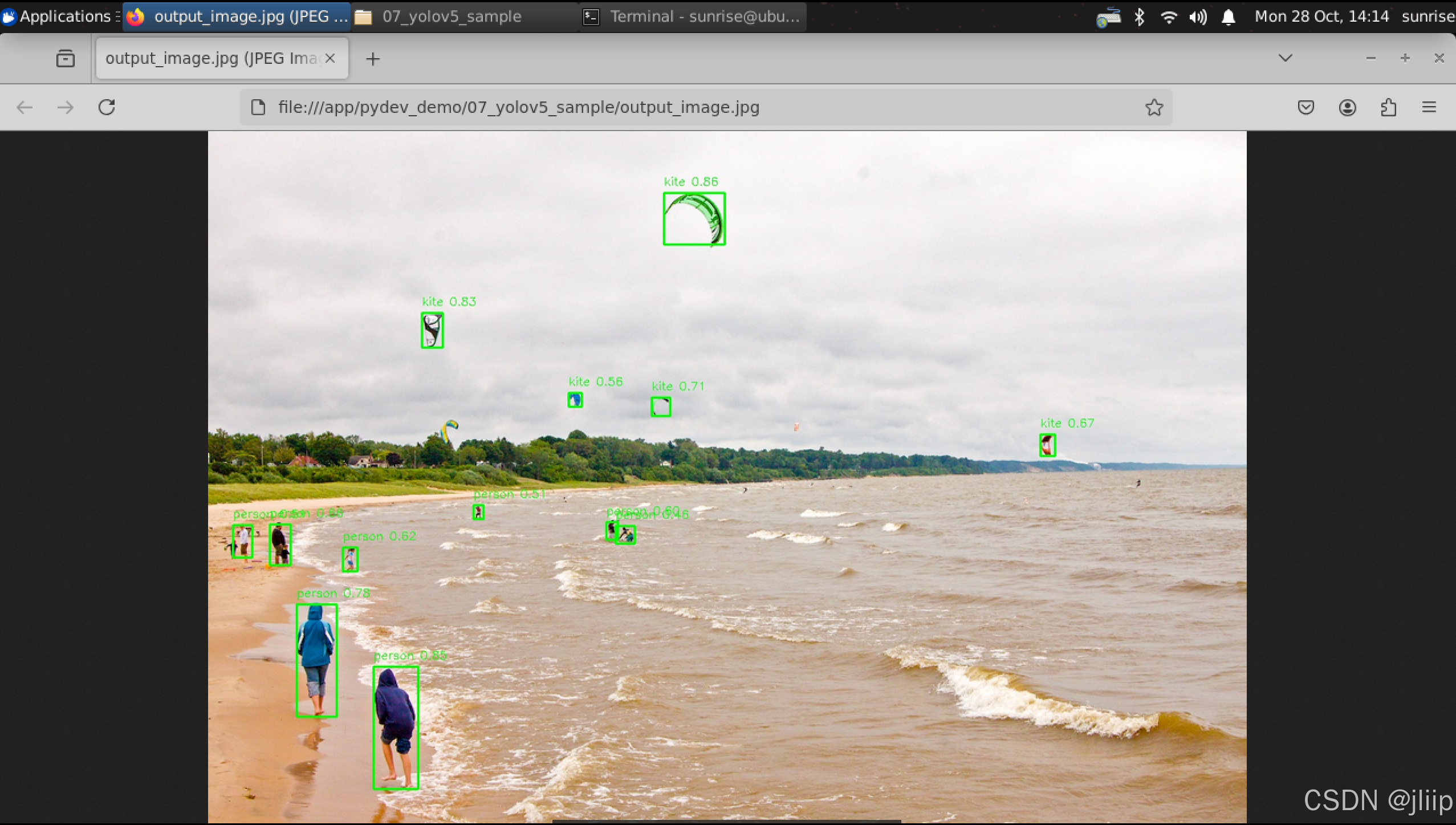The width and height of the screenshot is (1456, 825).
Task: Open the notification bell icon
Action: point(1229,17)
